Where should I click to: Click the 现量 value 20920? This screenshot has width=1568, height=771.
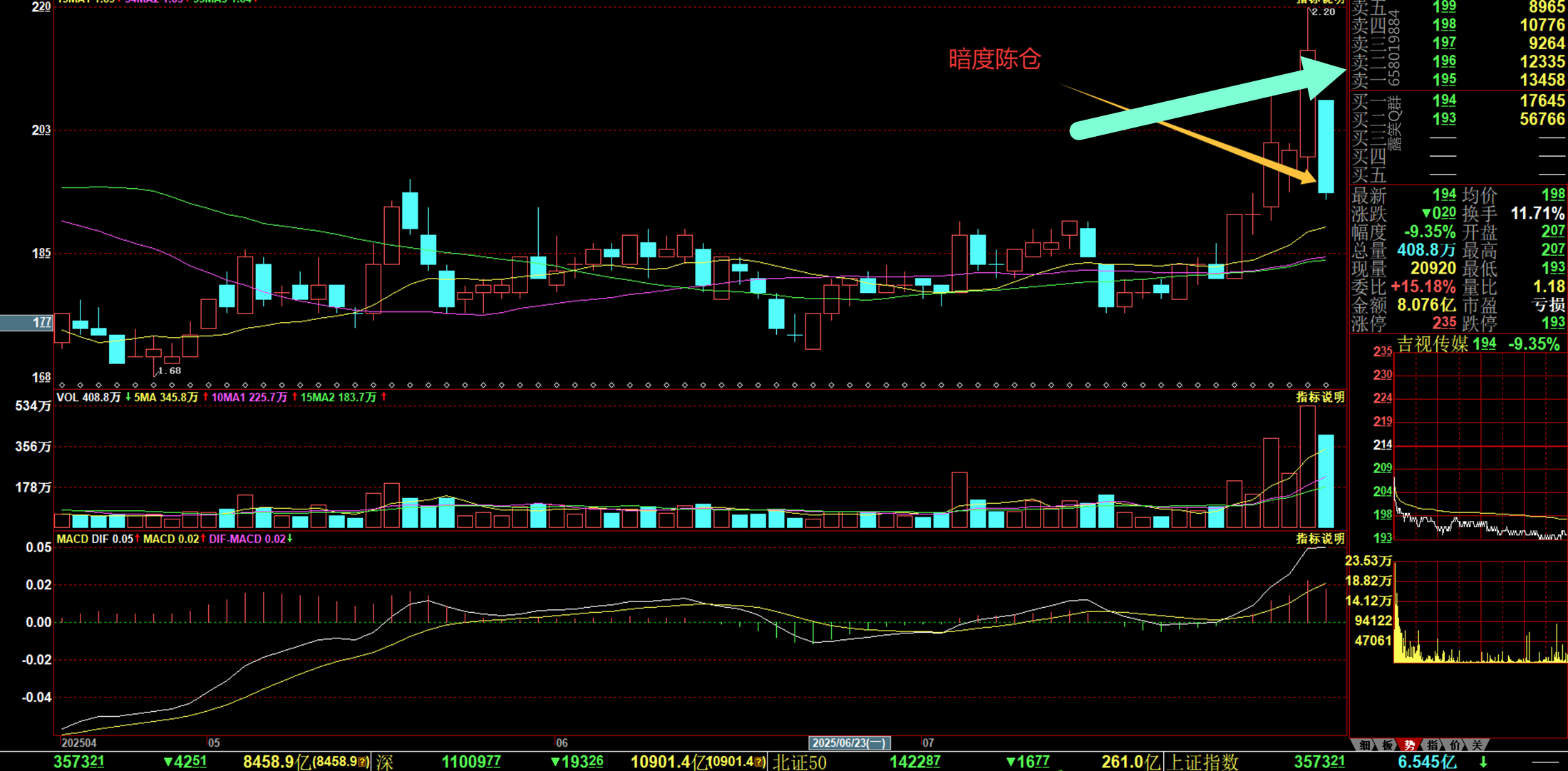[1433, 269]
